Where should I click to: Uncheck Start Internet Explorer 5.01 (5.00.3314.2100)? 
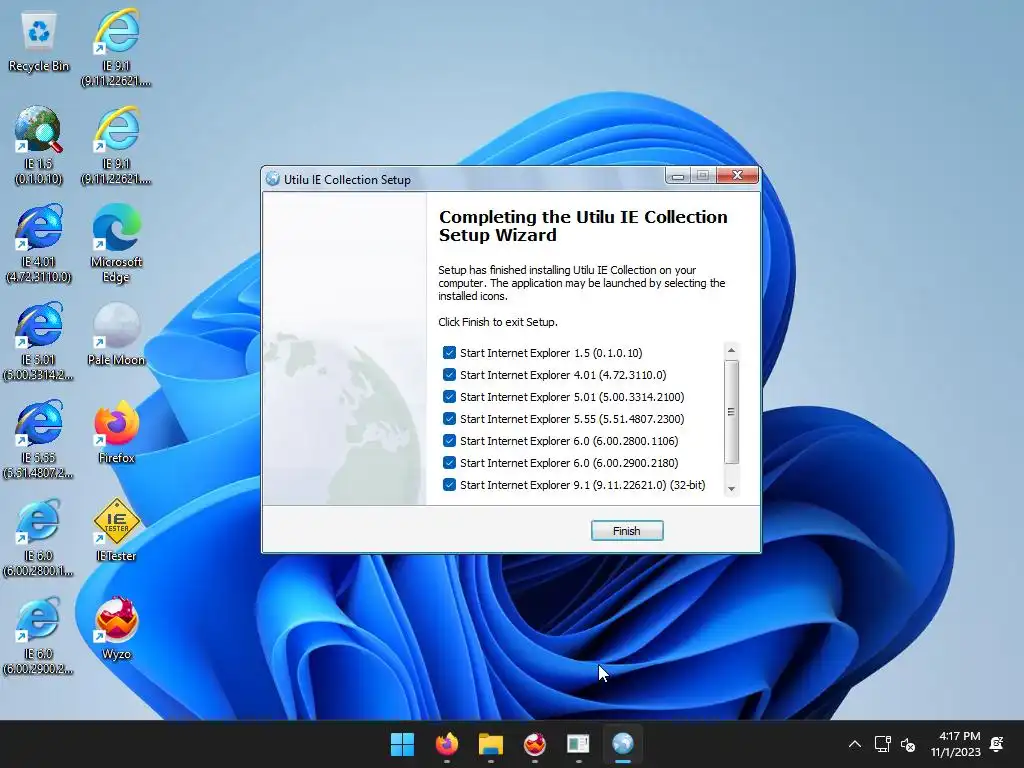click(x=449, y=396)
